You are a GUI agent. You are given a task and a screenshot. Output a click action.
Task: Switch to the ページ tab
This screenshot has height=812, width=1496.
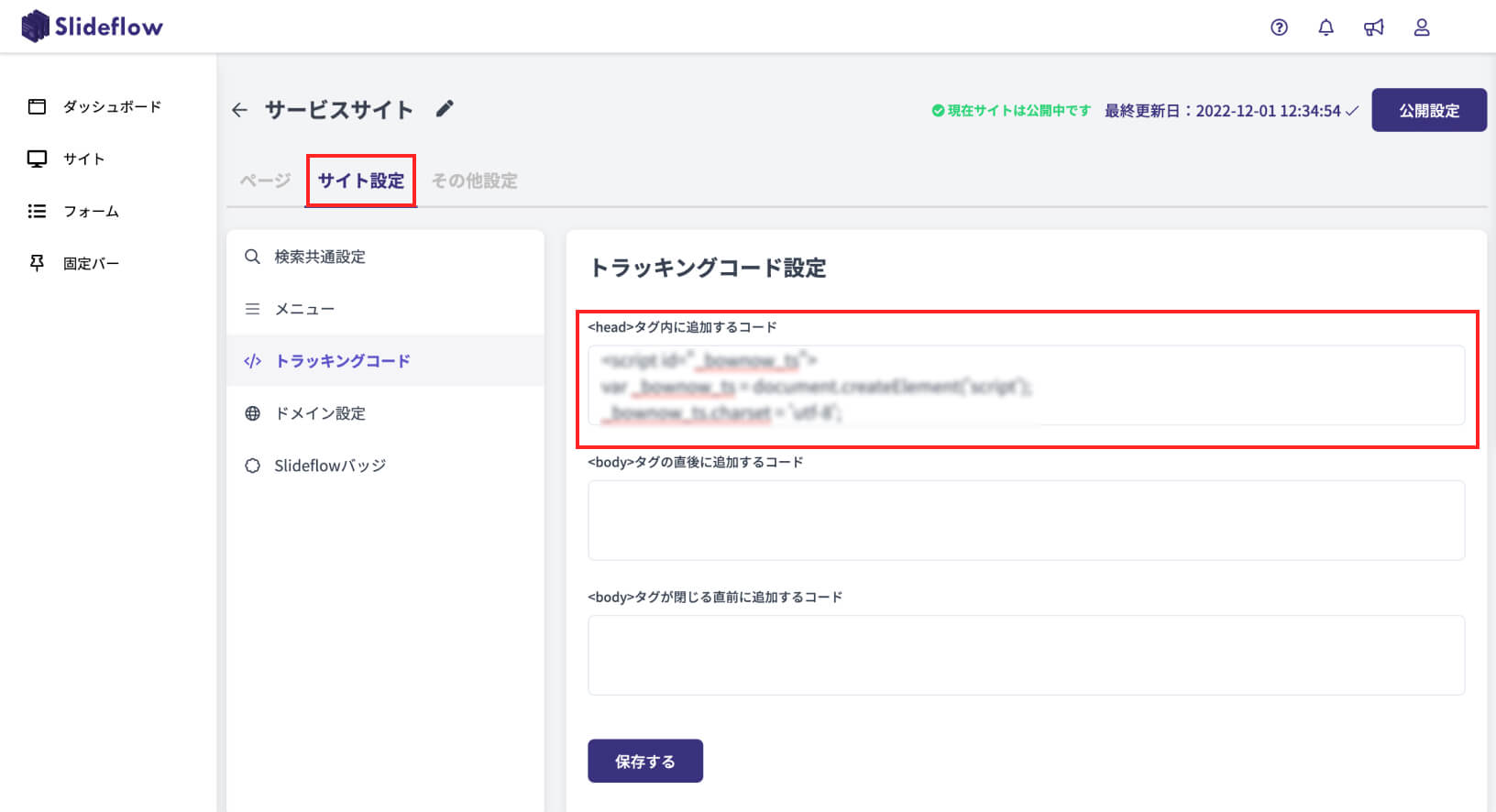pyautogui.click(x=265, y=181)
